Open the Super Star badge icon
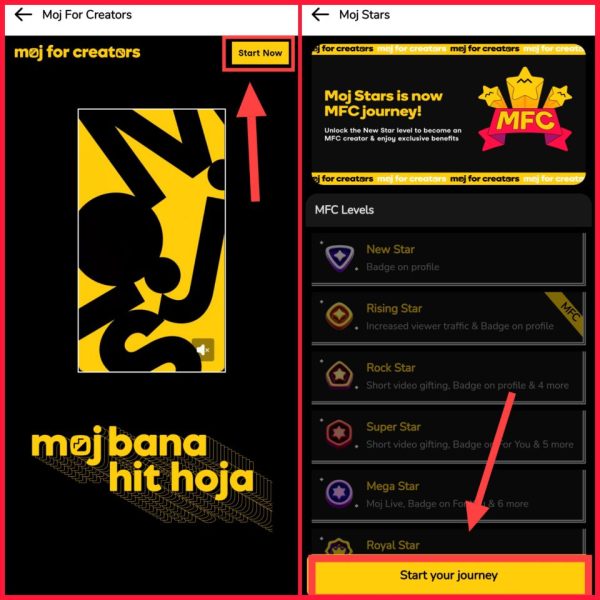Viewport: 600px width, 600px height. pyautogui.click(x=339, y=434)
